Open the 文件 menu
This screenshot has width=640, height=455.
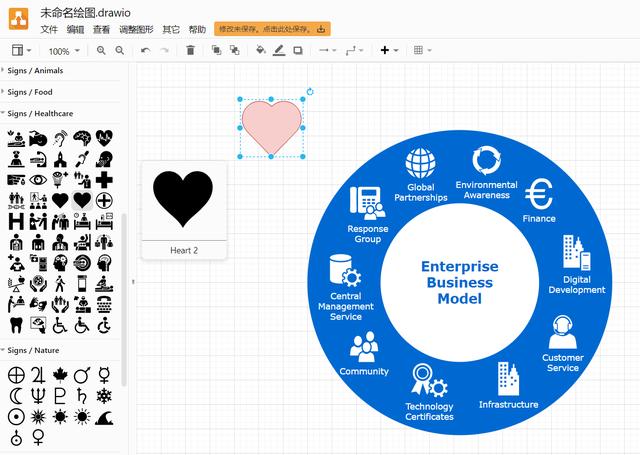point(49,29)
